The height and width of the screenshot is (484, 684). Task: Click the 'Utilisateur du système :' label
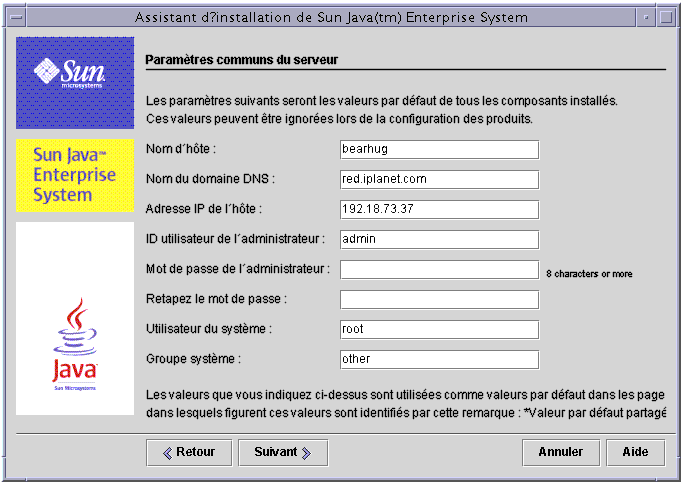pyautogui.click(x=209, y=329)
